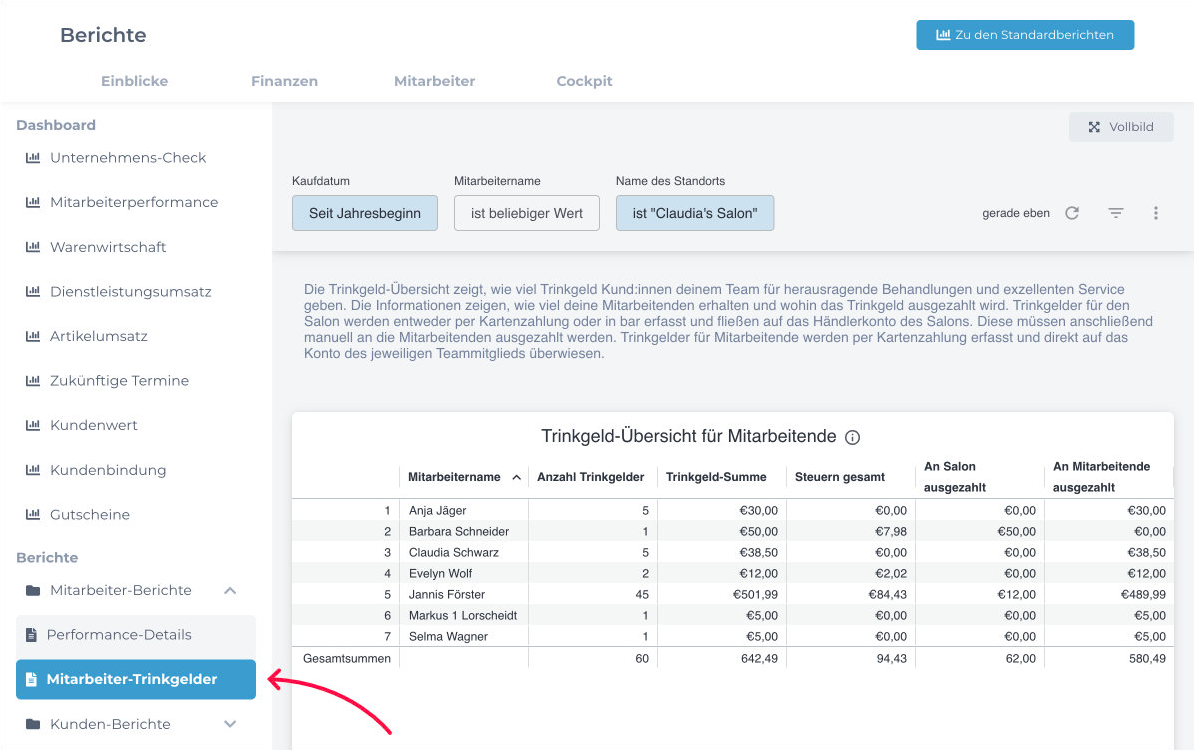Switch to the Einblicke tab
The height and width of the screenshot is (750, 1194).
[135, 81]
